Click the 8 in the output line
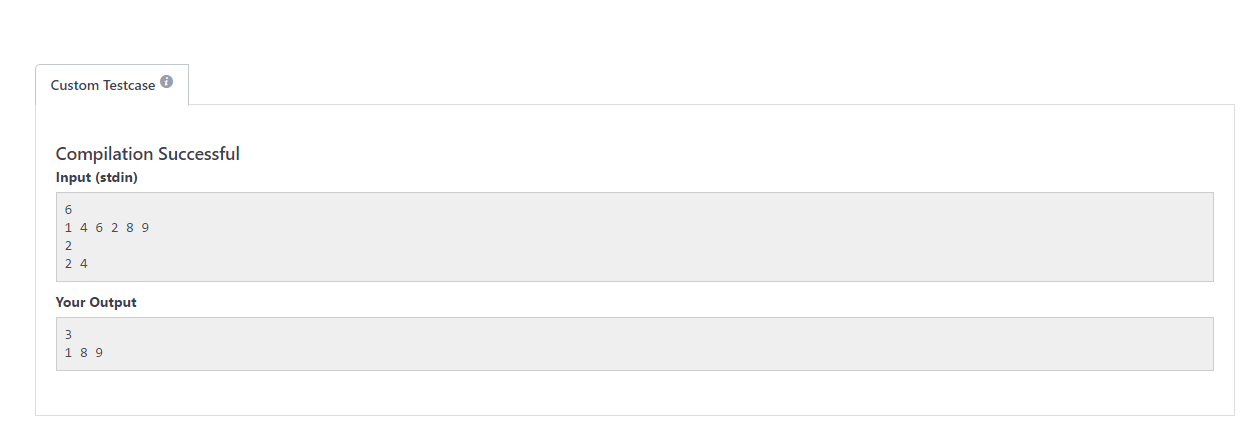 click(84, 353)
